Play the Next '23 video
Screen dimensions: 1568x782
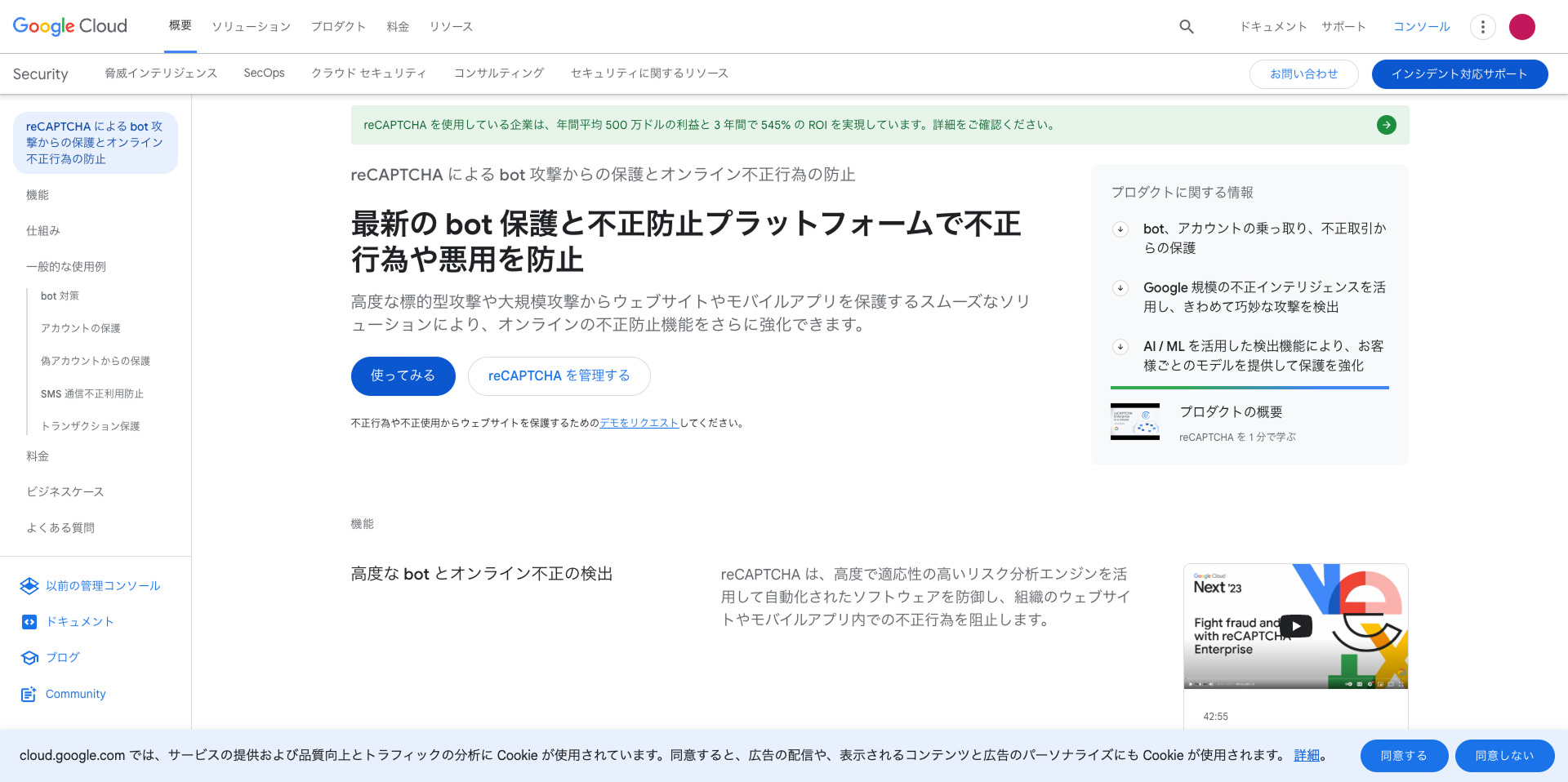(1295, 626)
